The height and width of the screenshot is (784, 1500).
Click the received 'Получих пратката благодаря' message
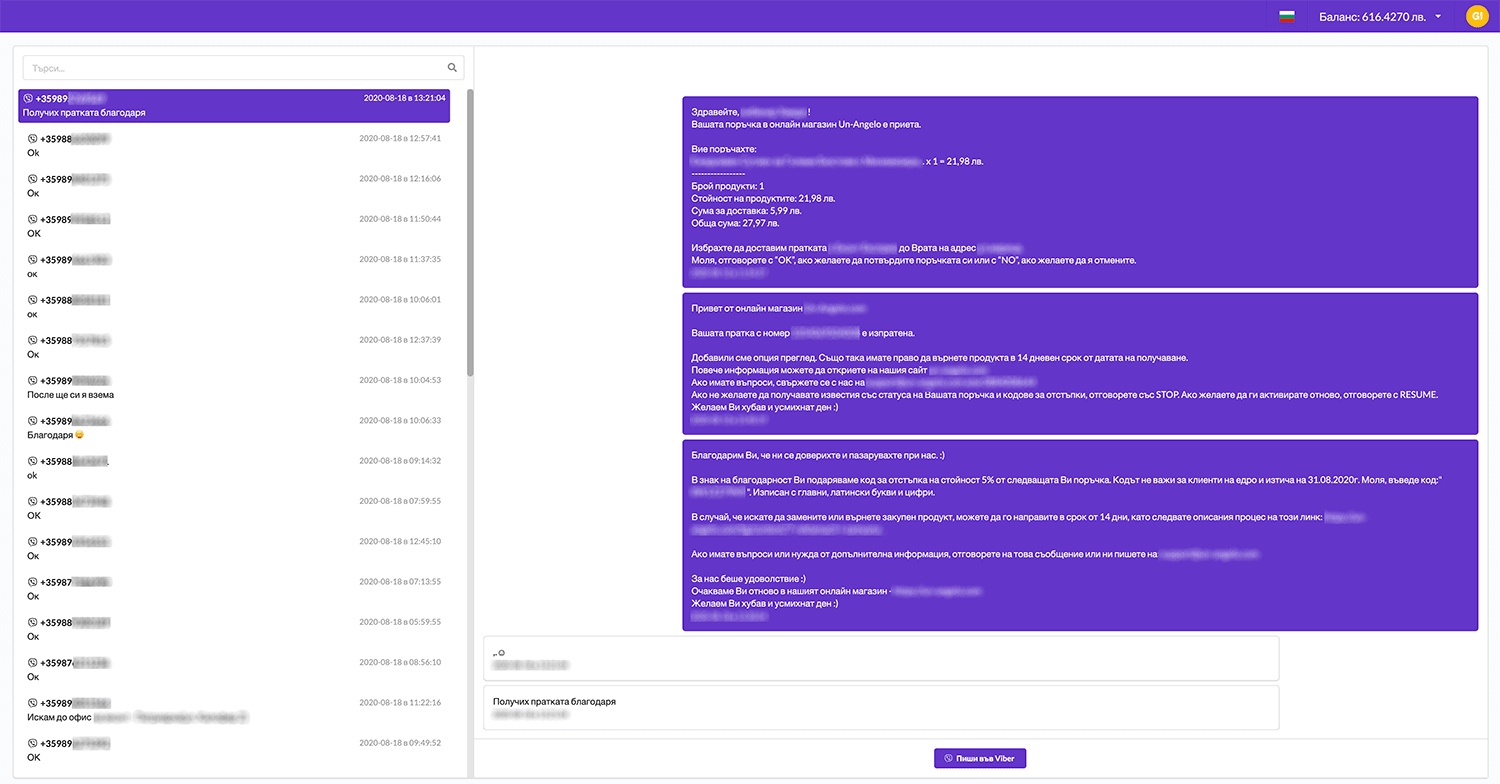pos(881,707)
